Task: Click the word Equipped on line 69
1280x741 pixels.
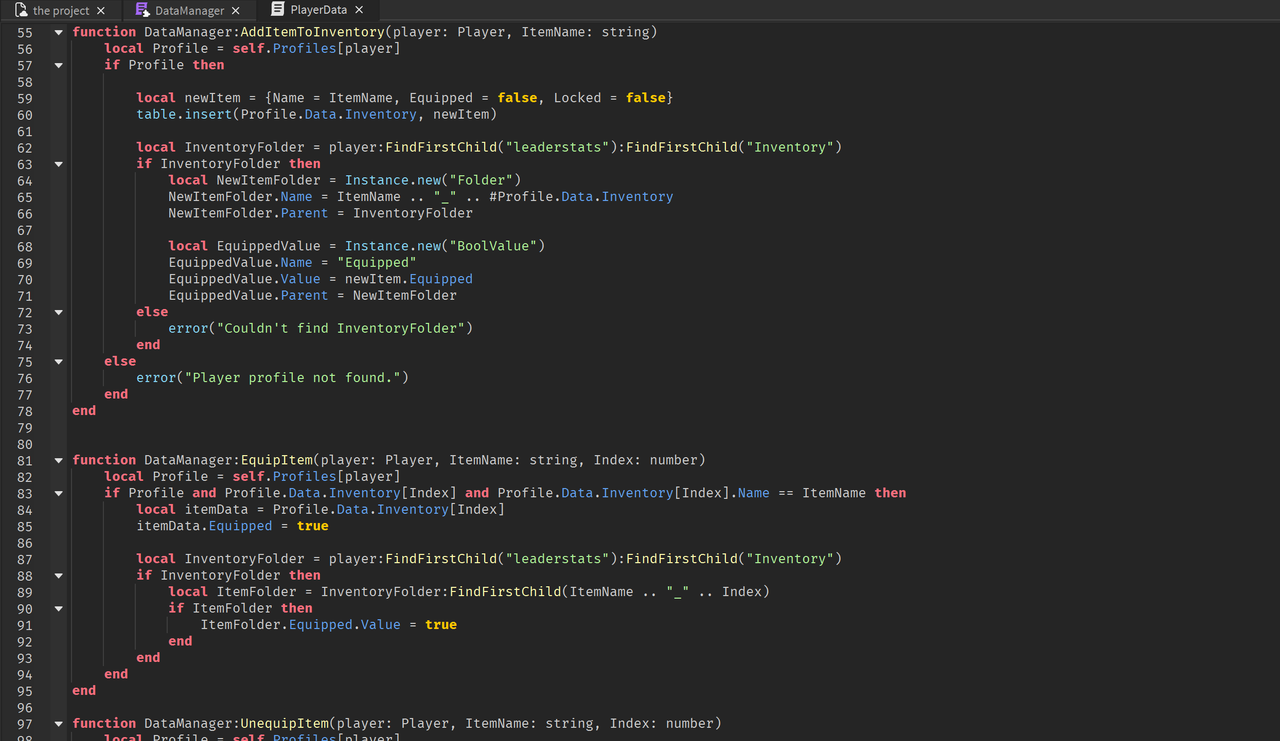Action: 377,262
